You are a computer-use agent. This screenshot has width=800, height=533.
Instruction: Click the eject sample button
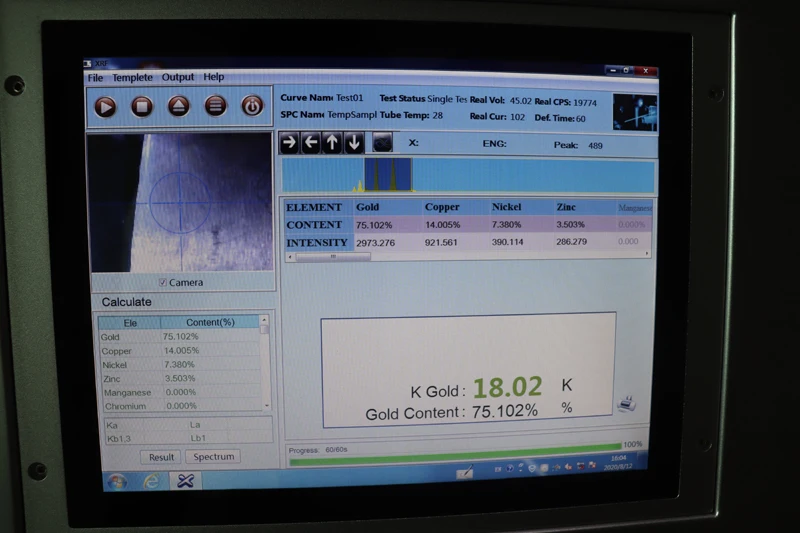[179, 106]
